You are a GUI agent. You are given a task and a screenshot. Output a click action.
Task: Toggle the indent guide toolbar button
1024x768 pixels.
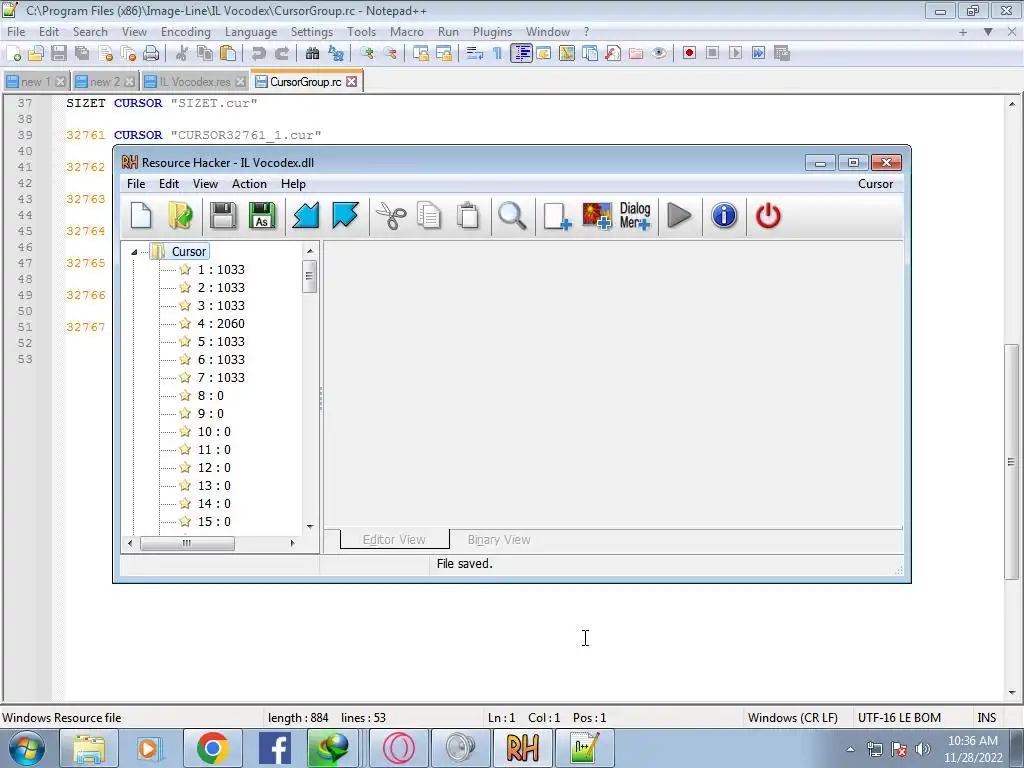pos(521,54)
